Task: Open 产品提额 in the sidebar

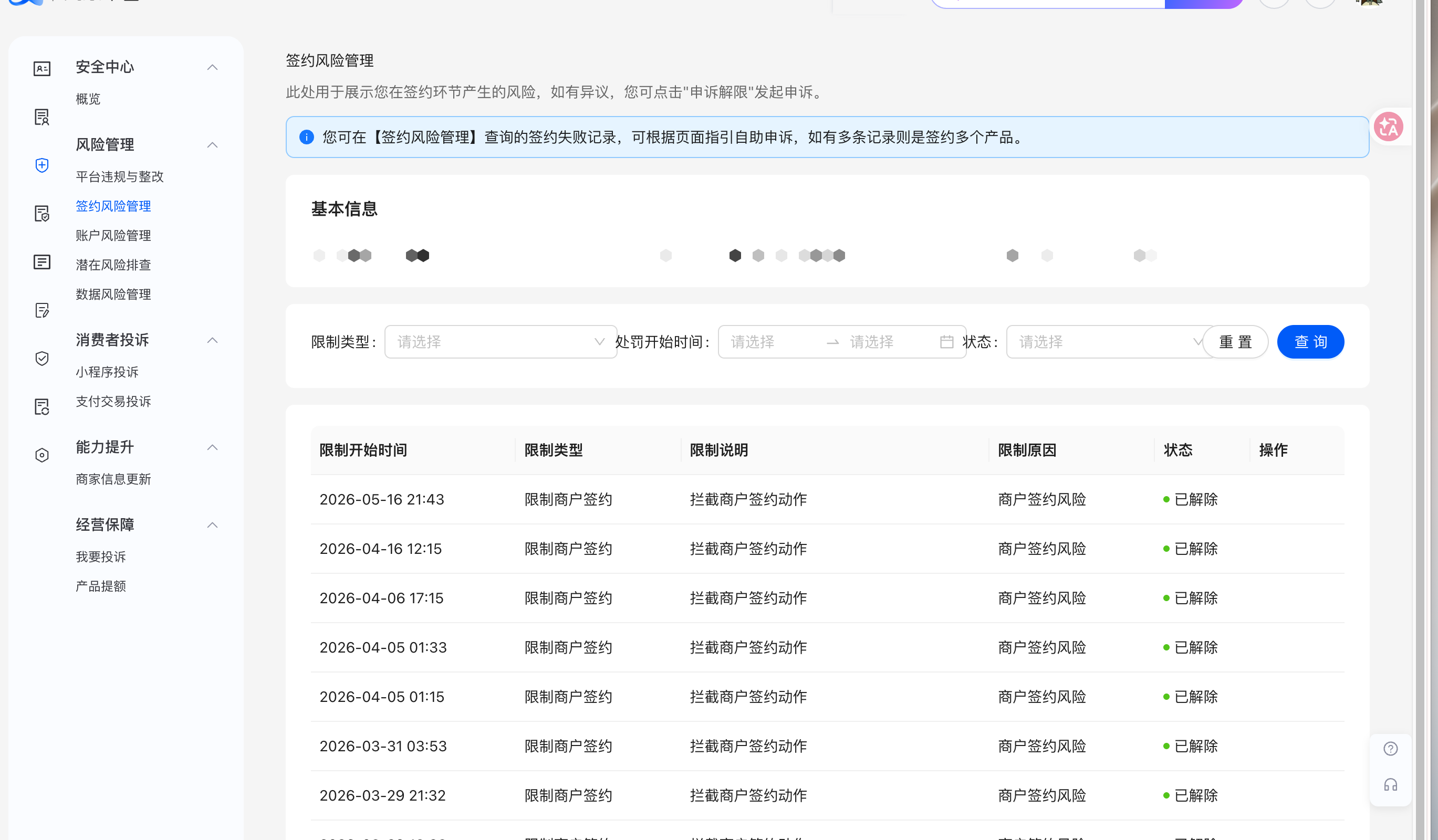Action: click(x=101, y=586)
